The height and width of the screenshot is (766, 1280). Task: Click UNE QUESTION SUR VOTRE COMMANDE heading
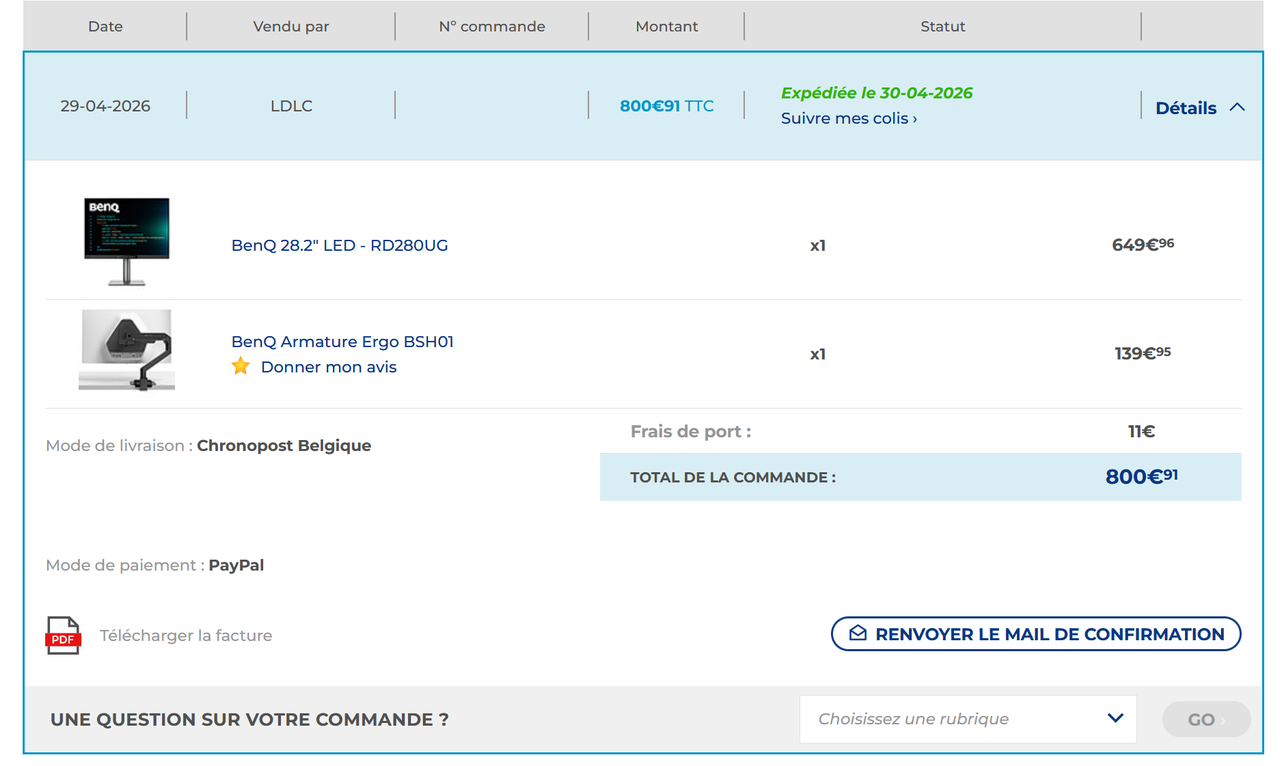click(250, 719)
